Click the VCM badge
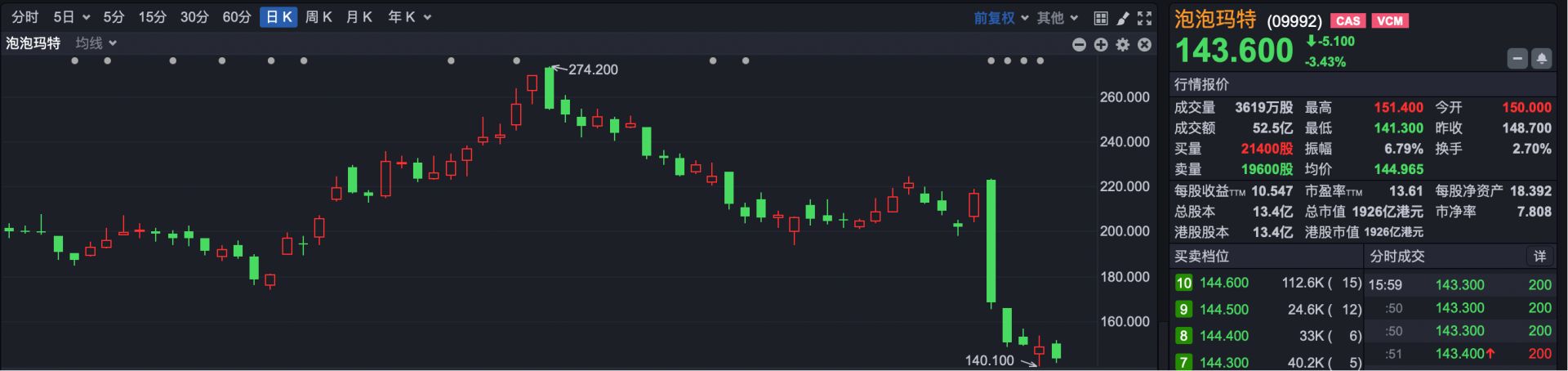The width and height of the screenshot is (1568, 371). pyautogui.click(x=1390, y=21)
